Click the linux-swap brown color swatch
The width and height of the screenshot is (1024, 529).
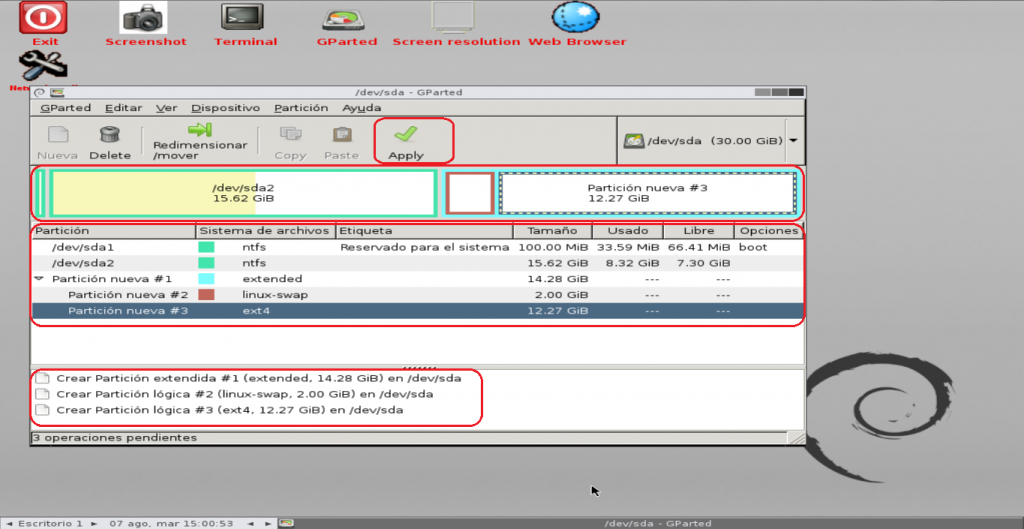click(x=206, y=295)
